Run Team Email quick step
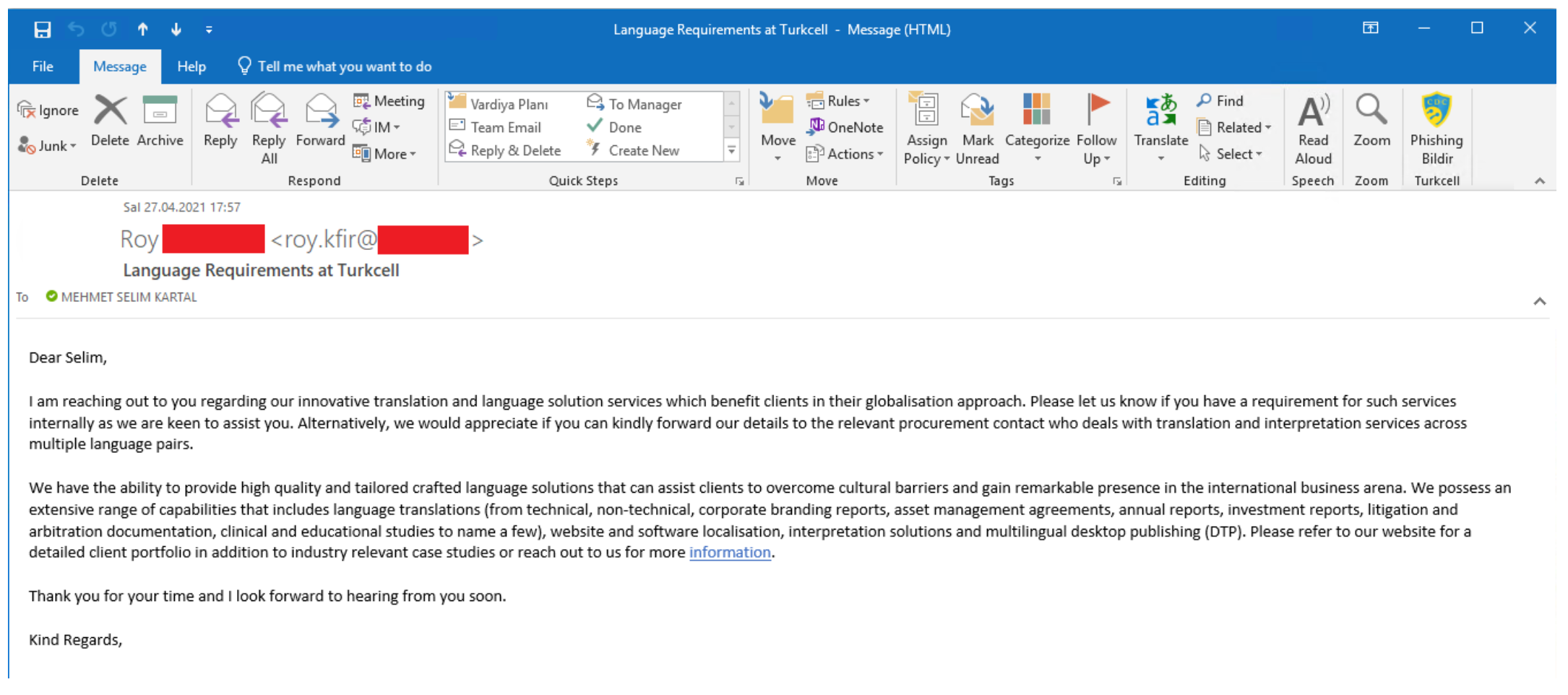 pyautogui.click(x=496, y=127)
